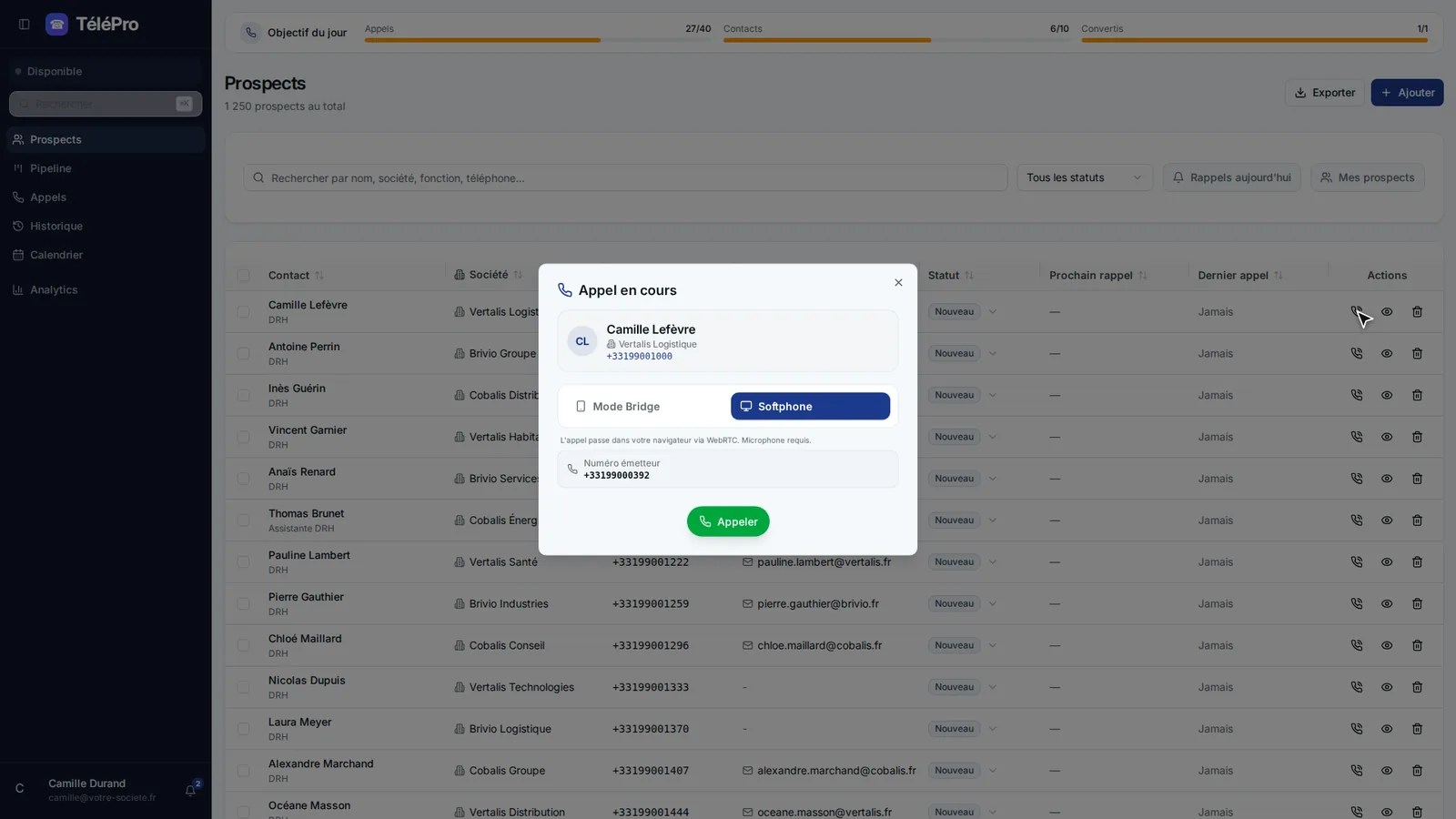Click the Appels progress bar
This screenshot has width=1456, height=819.
[538, 40]
